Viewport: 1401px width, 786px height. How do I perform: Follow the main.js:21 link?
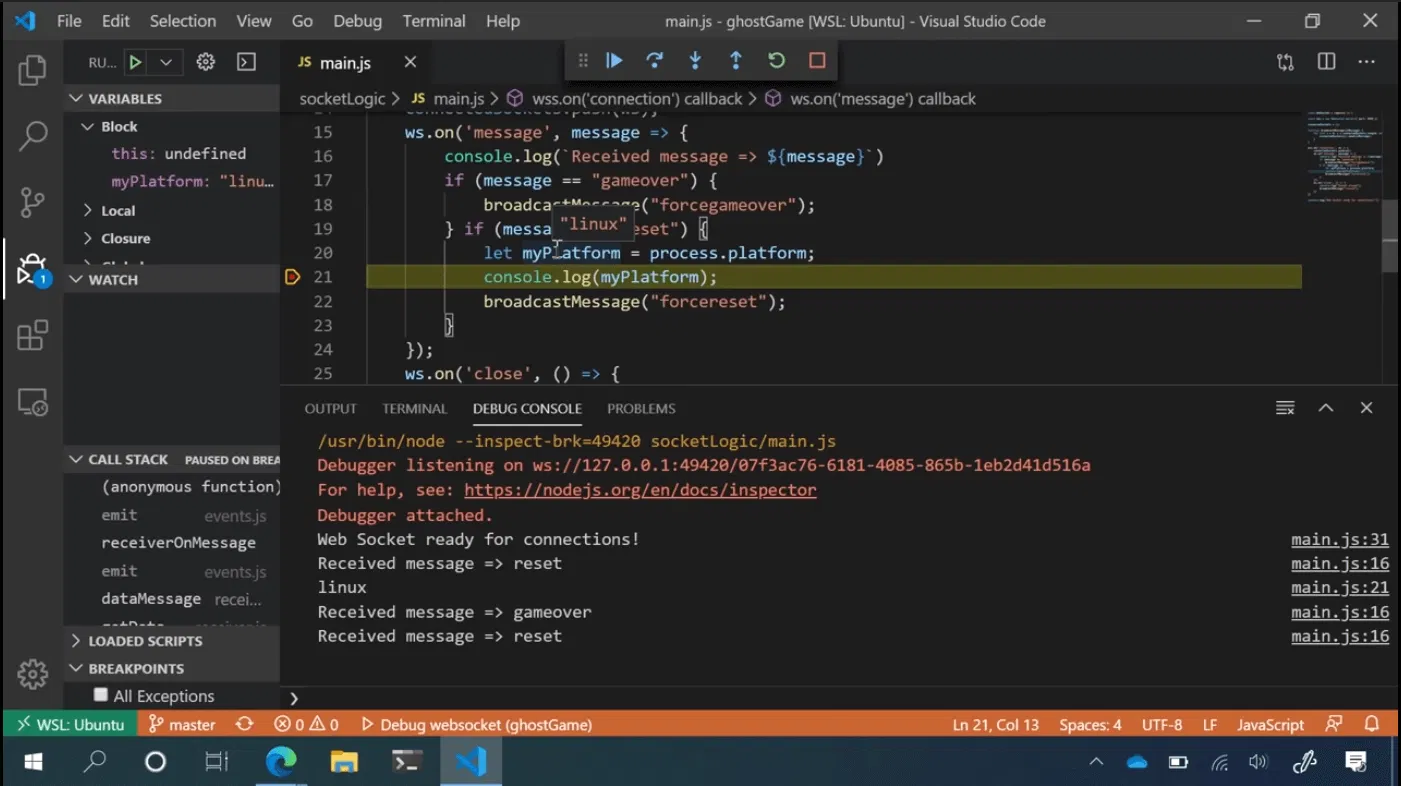click(x=1340, y=587)
